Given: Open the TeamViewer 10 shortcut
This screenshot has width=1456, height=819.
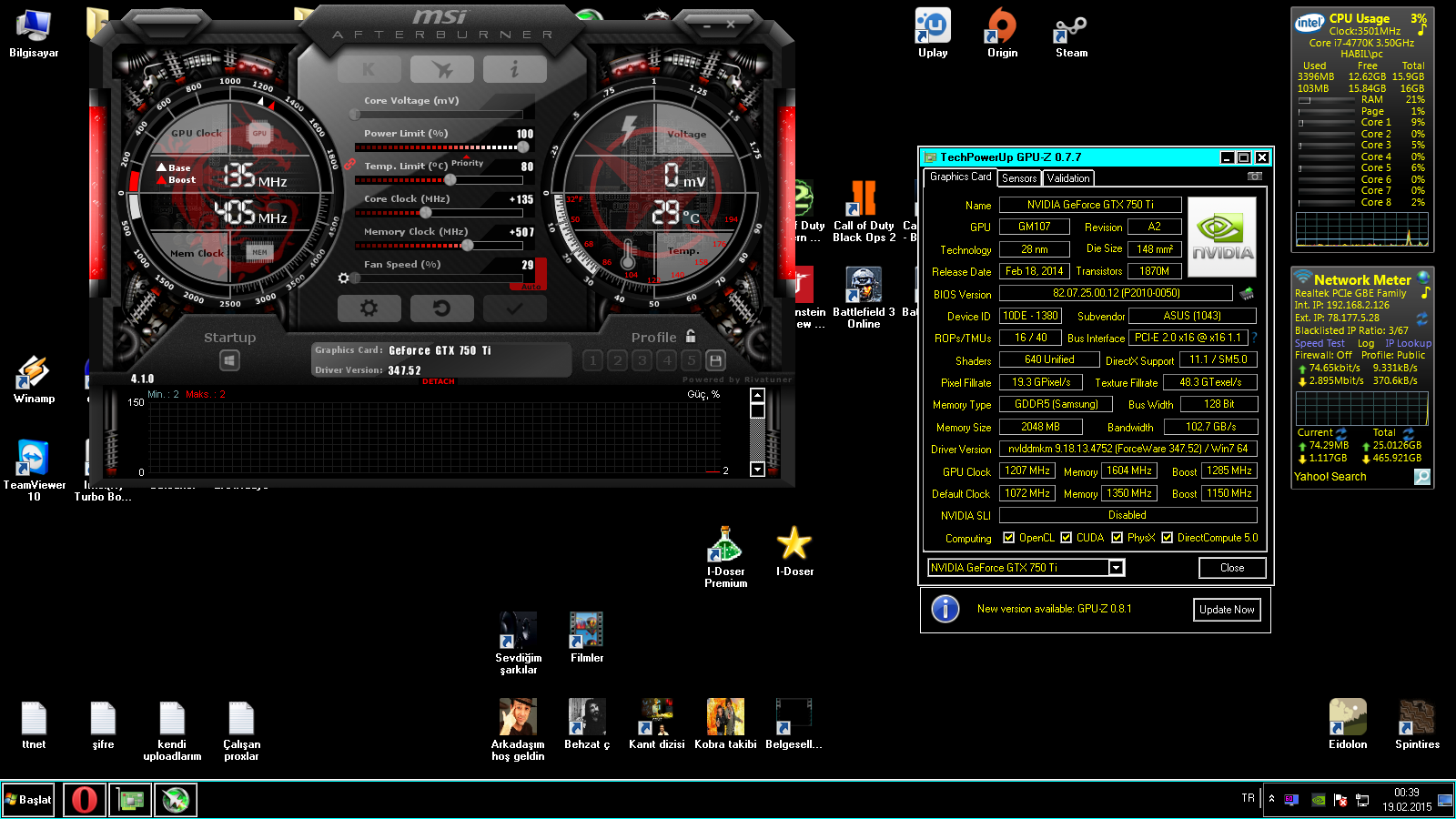Looking at the screenshot, I should (x=34, y=470).
